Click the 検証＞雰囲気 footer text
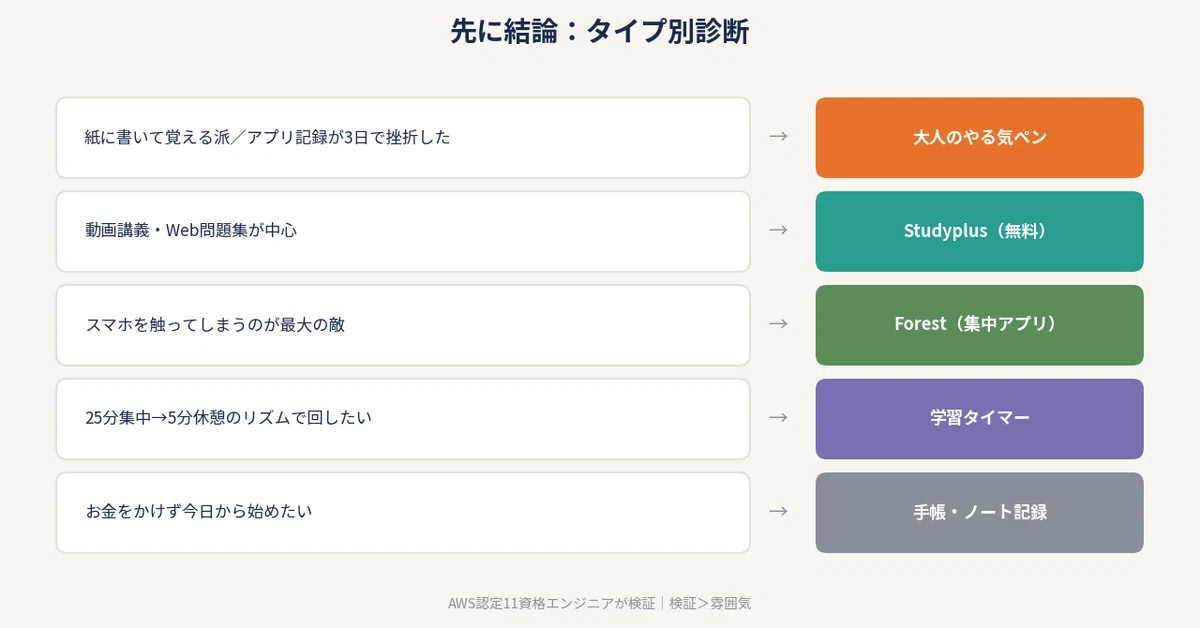Screen dimensions: 1200x628 tap(710, 603)
